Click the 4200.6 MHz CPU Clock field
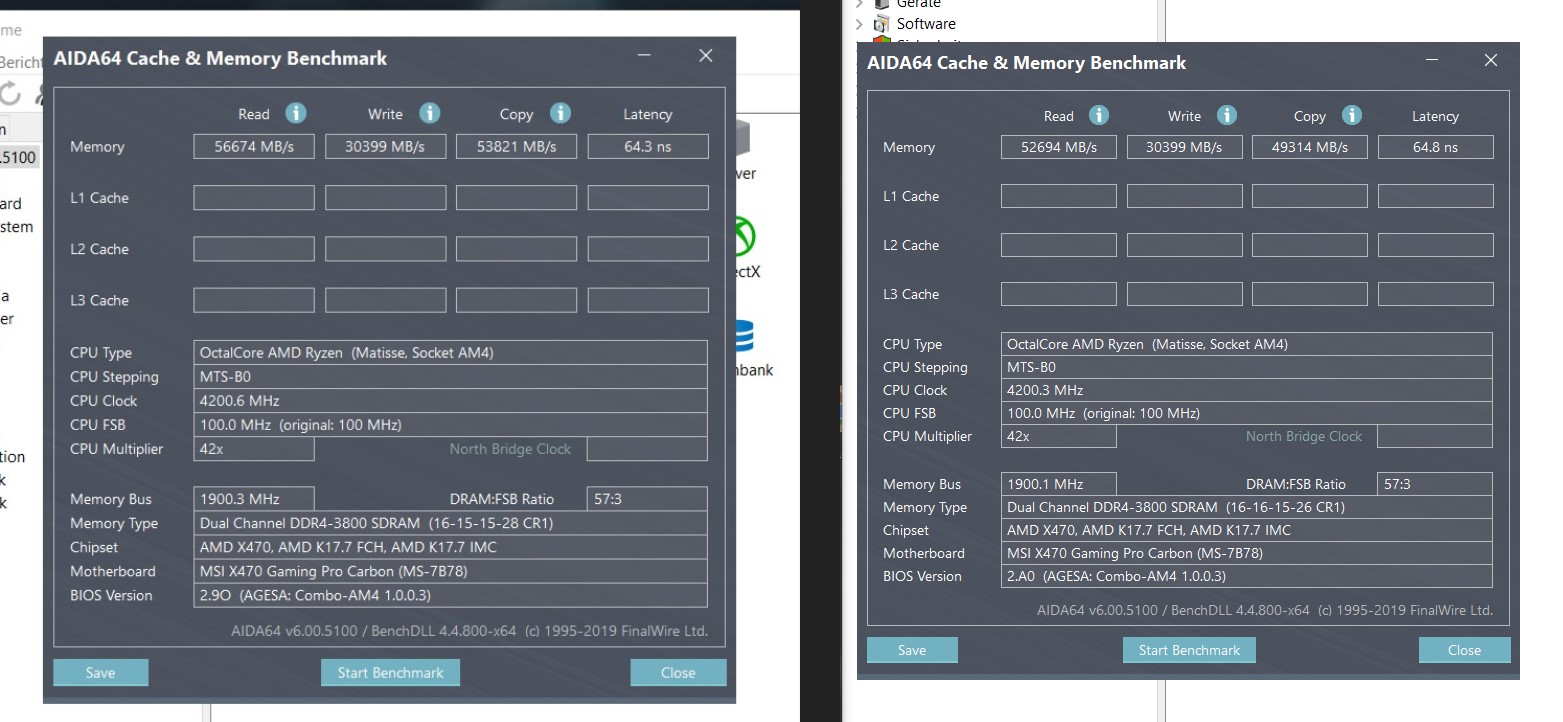 click(x=450, y=400)
